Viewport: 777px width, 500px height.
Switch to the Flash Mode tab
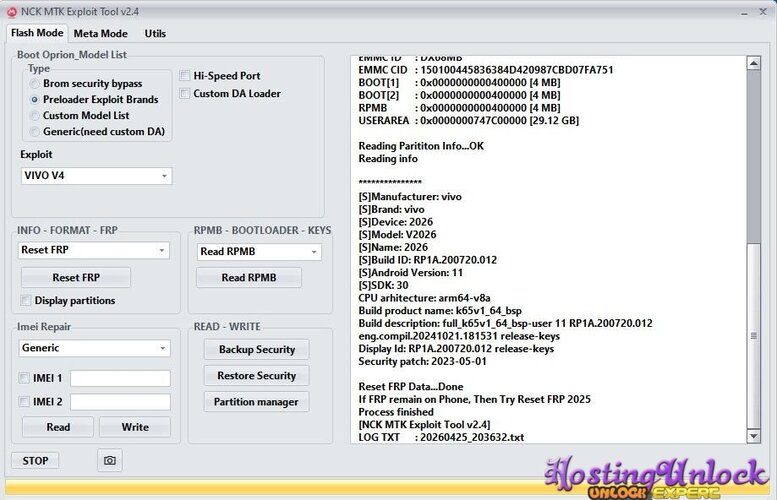pos(37,33)
